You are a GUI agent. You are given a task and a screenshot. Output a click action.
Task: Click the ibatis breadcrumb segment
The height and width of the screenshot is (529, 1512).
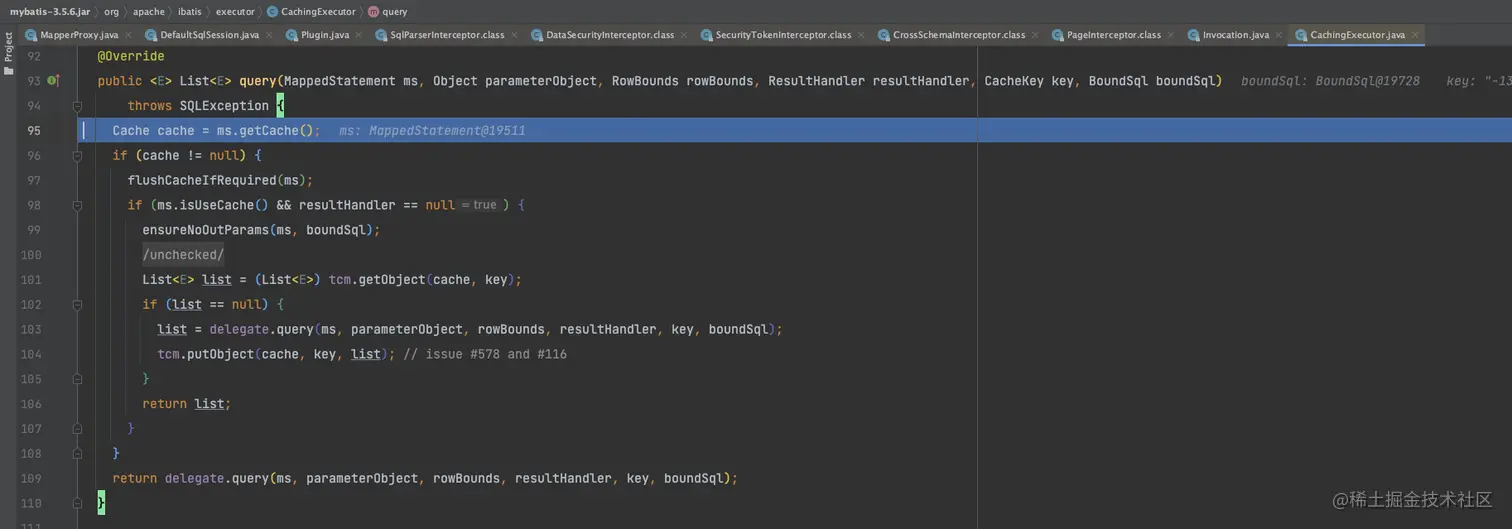click(x=190, y=12)
